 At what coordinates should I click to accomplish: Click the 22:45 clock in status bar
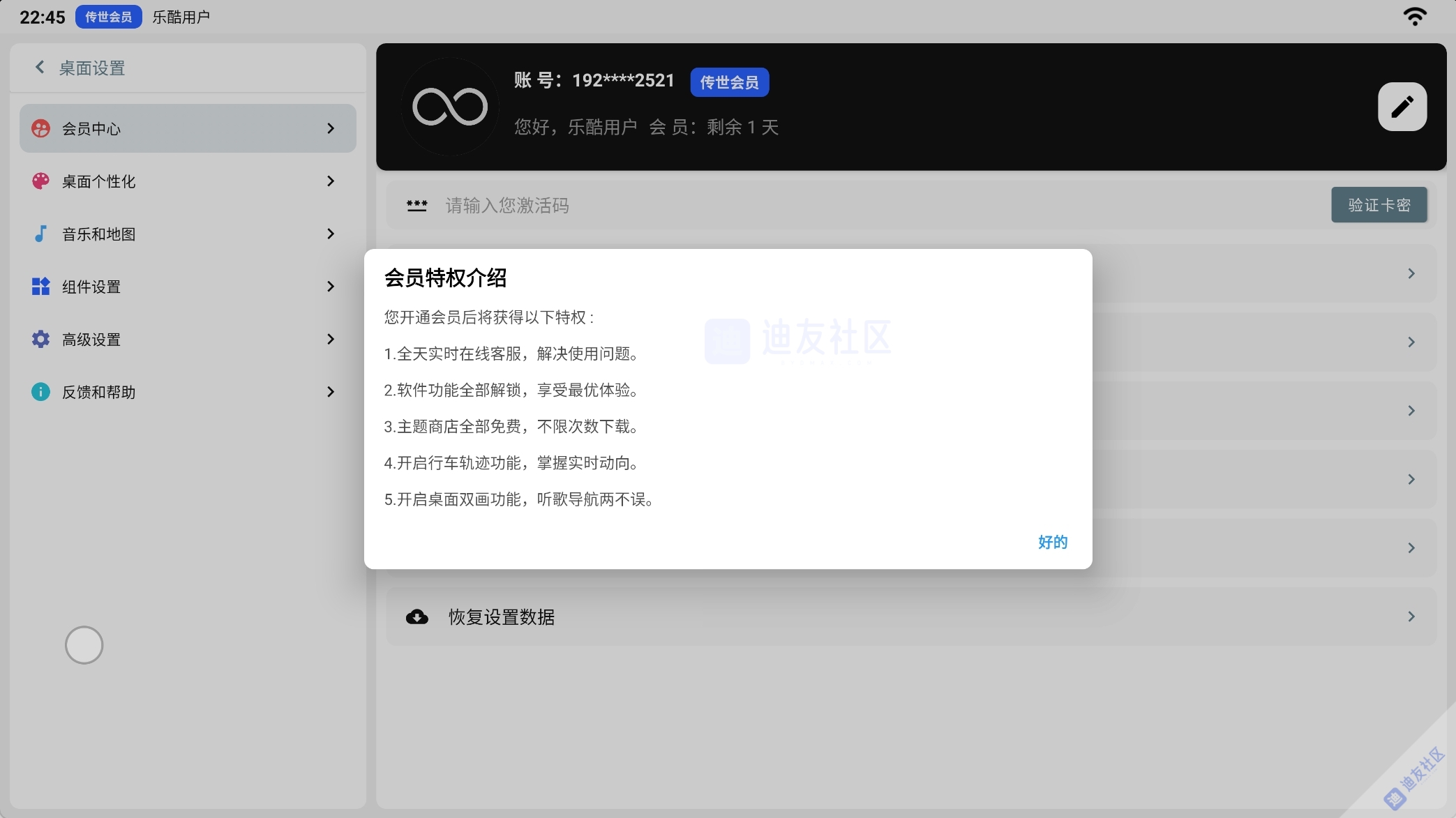click(x=43, y=17)
